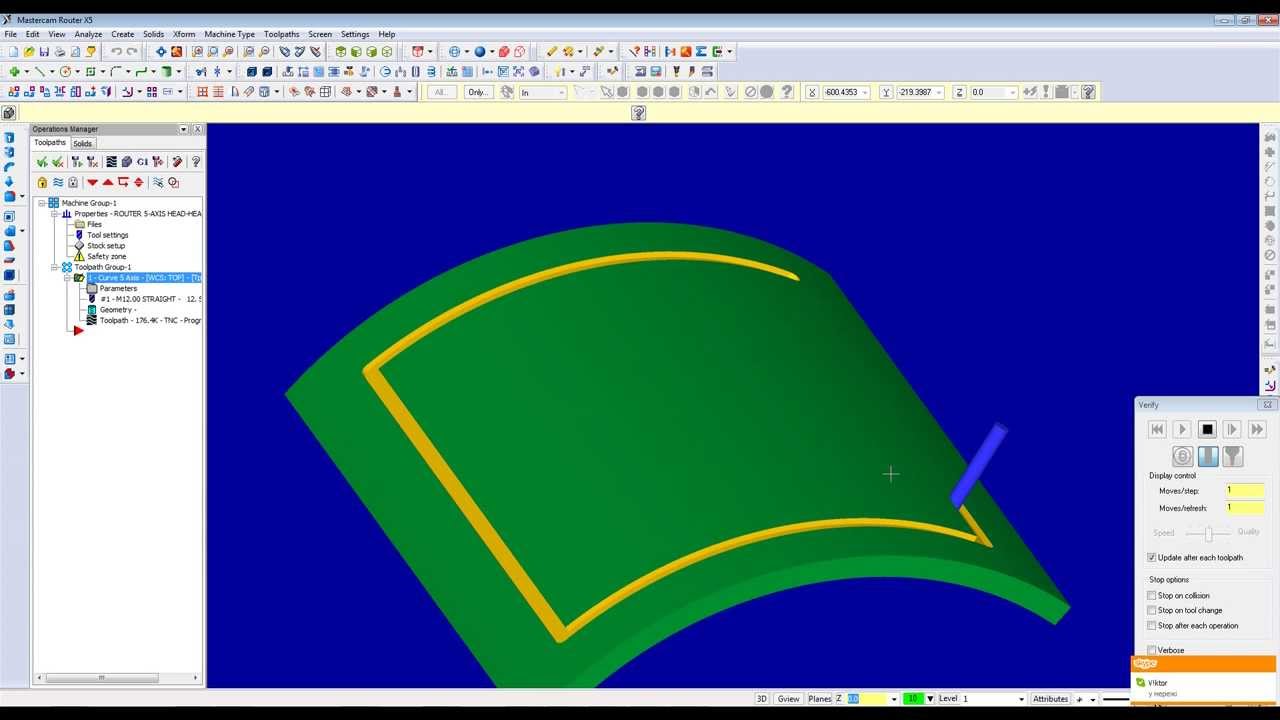Click Verify fast forward button
The height and width of the screenshot is (720, 1280).
pos(1257,429)
